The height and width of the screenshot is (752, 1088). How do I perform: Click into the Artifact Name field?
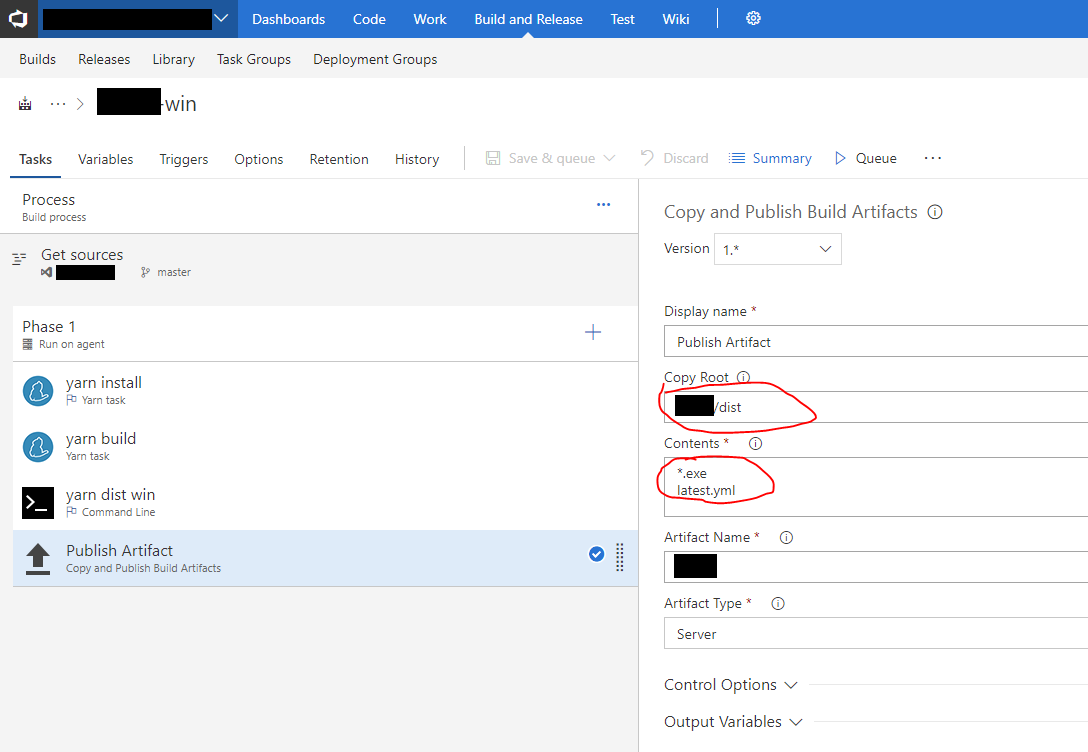[x=876, y=567]
